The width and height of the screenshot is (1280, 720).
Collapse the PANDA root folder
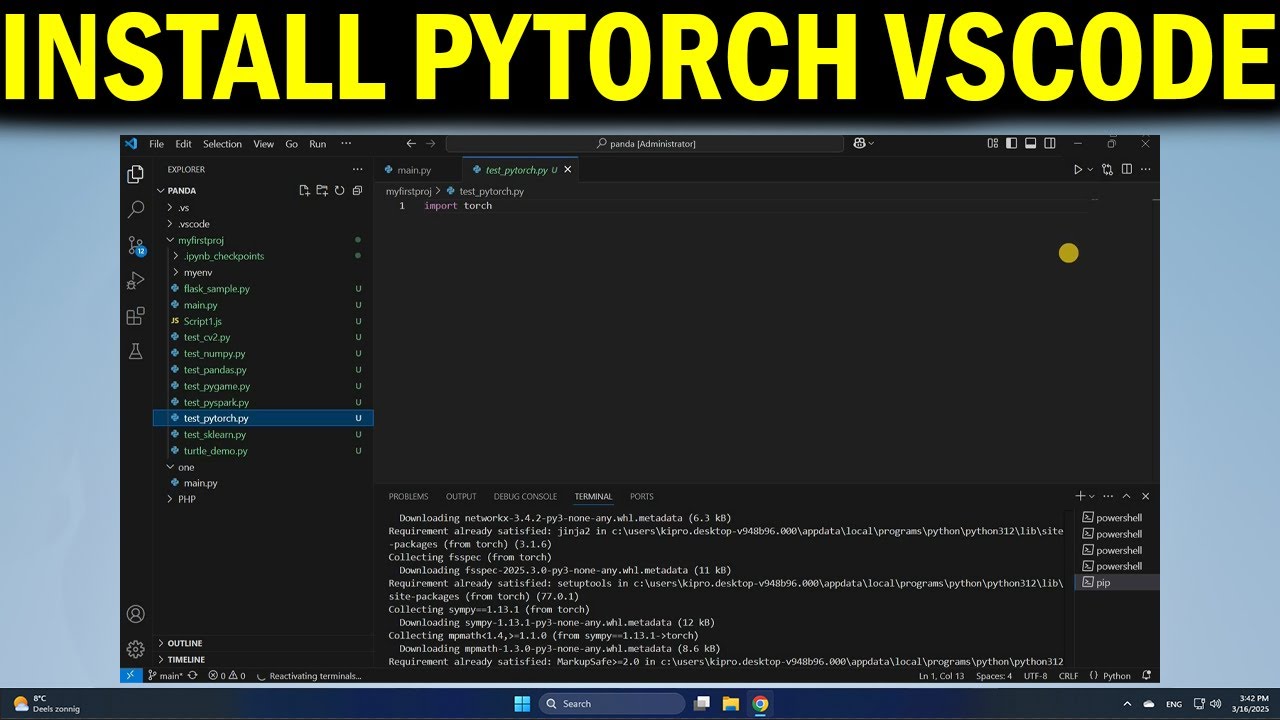(160, 190)
